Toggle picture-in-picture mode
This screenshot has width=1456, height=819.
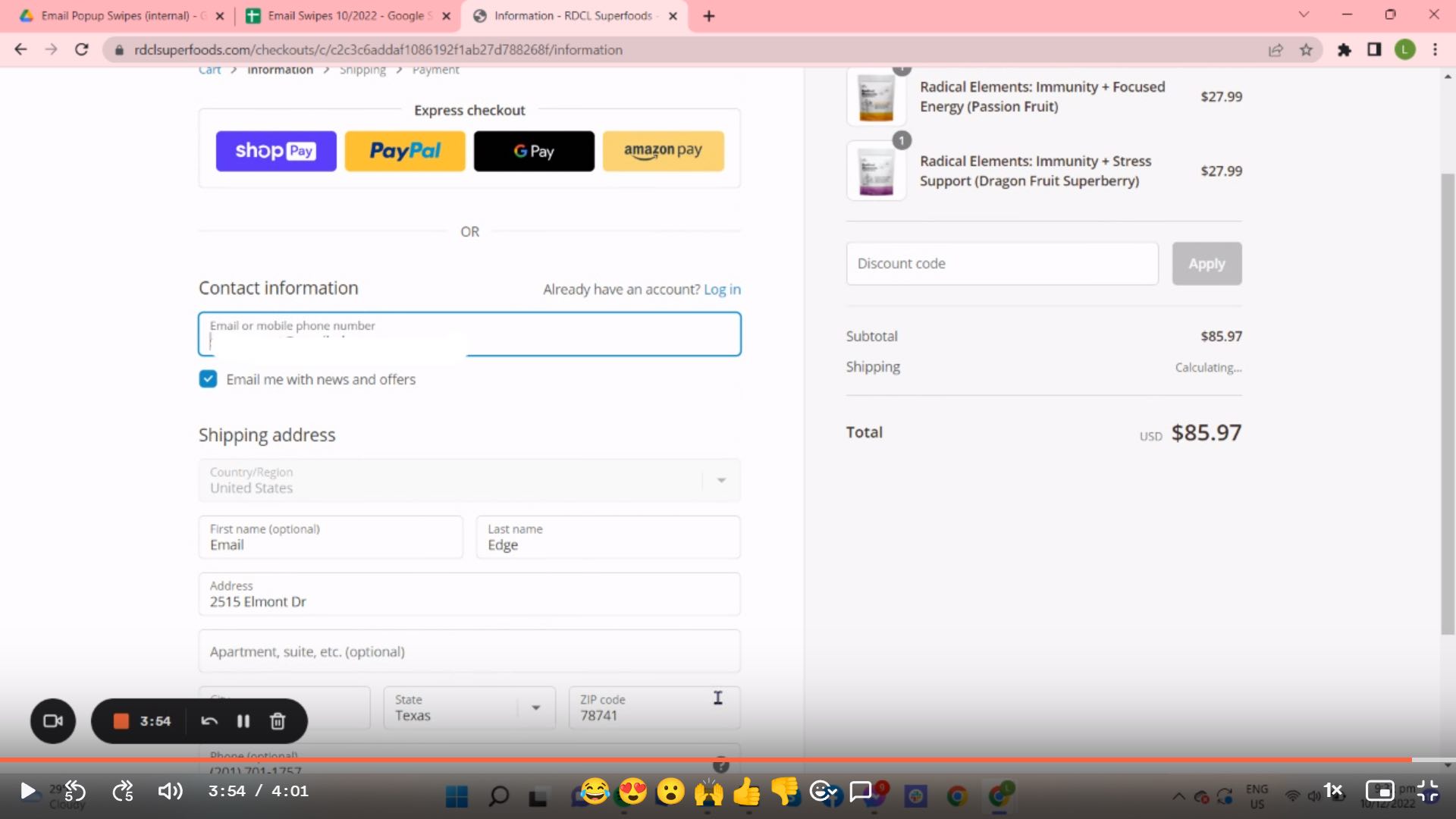[x=1379, y=791]
